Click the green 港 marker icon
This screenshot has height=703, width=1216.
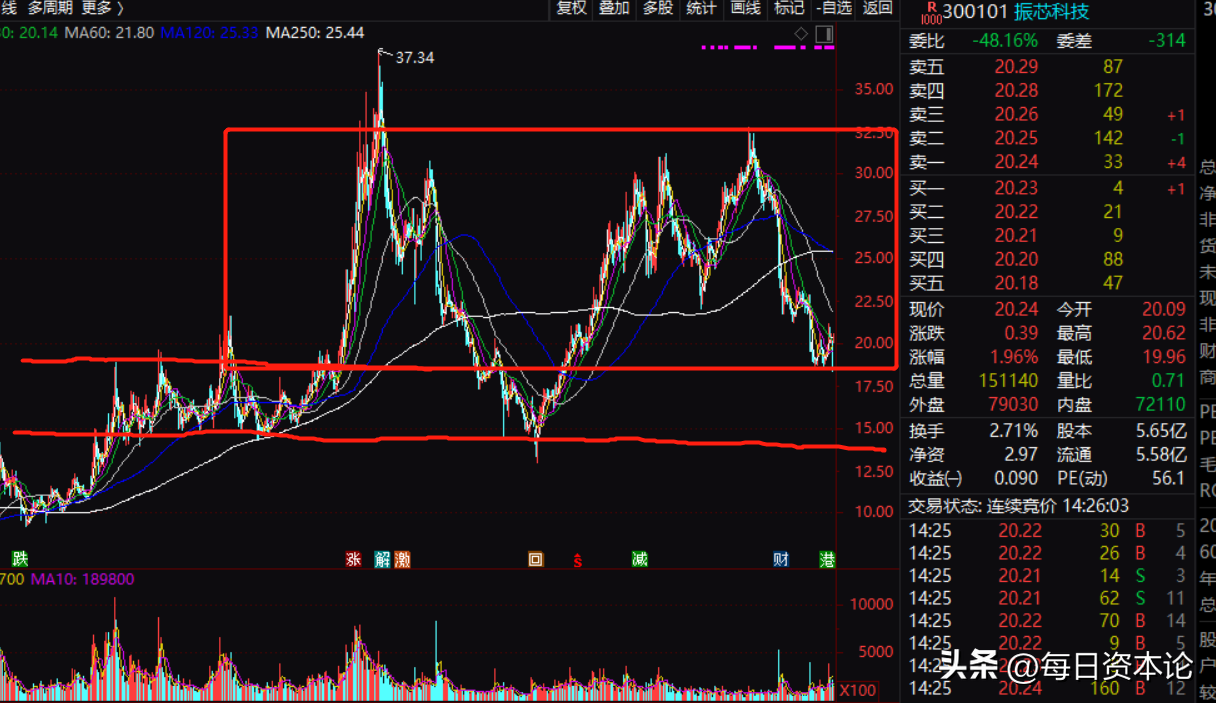tap(826, 559)
